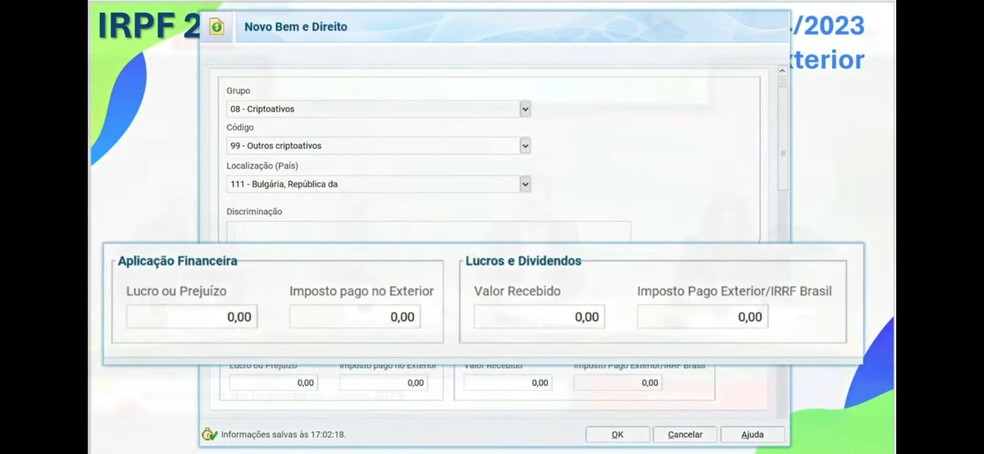
Task: Click the 'Novo Bem e Direito' title text
Action: 296,27
